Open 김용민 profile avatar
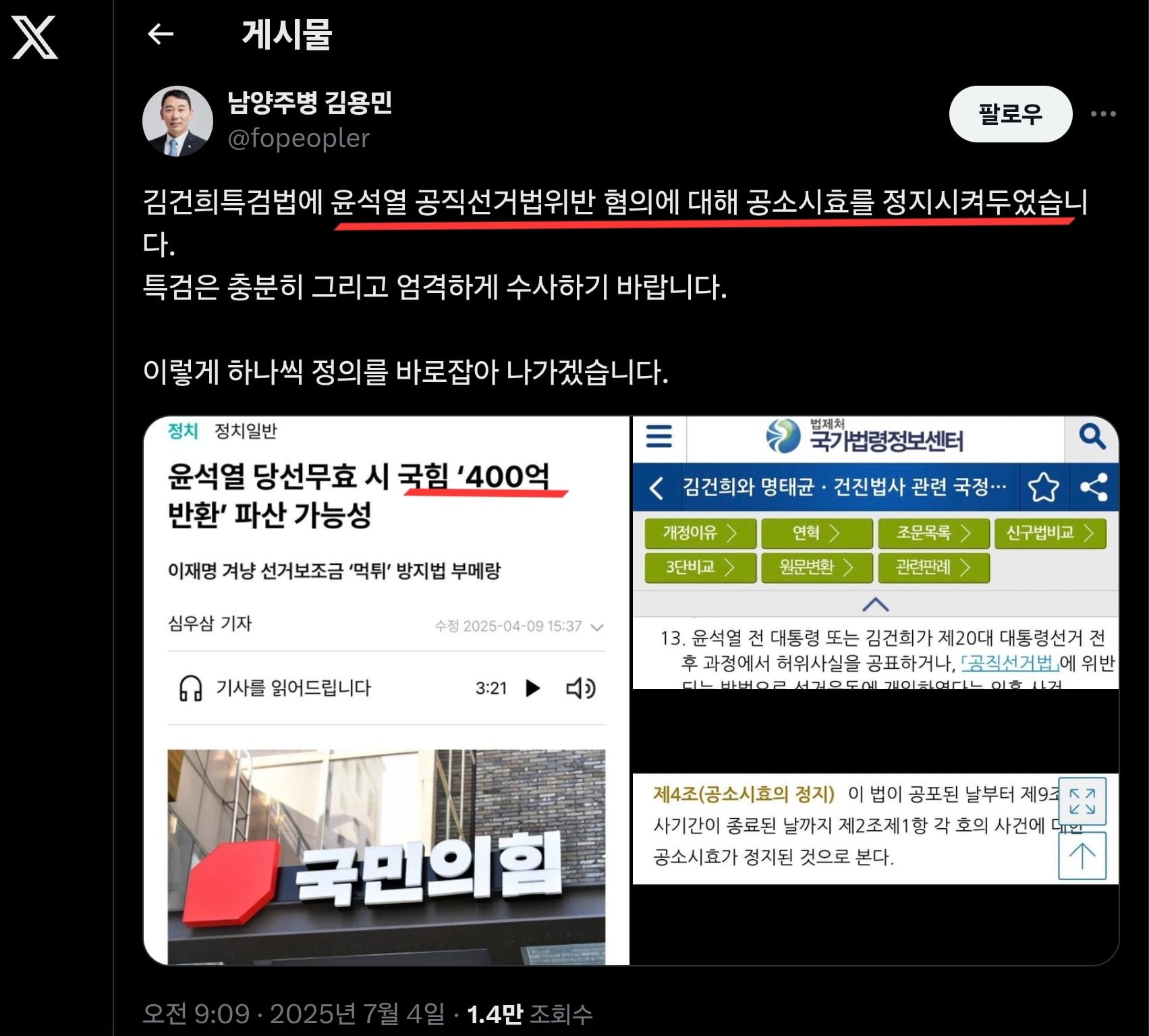Image resolution: width=1149 pixels, height=1036 pixels. pyautogui.click(x=177, y=121)
